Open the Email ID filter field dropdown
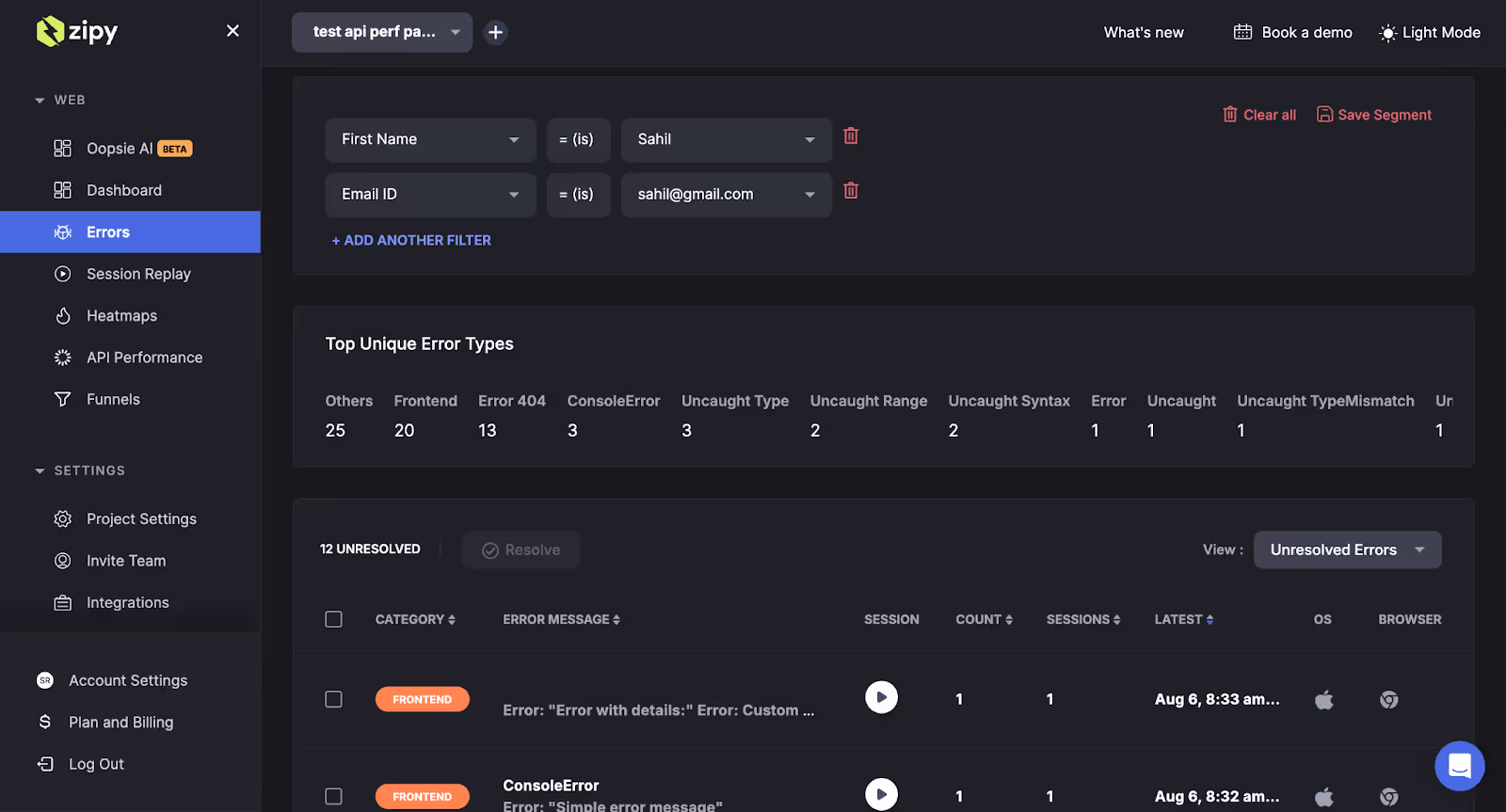Image resolution: width=1506 pixels, height=812 pixels. tap(430, 194)
